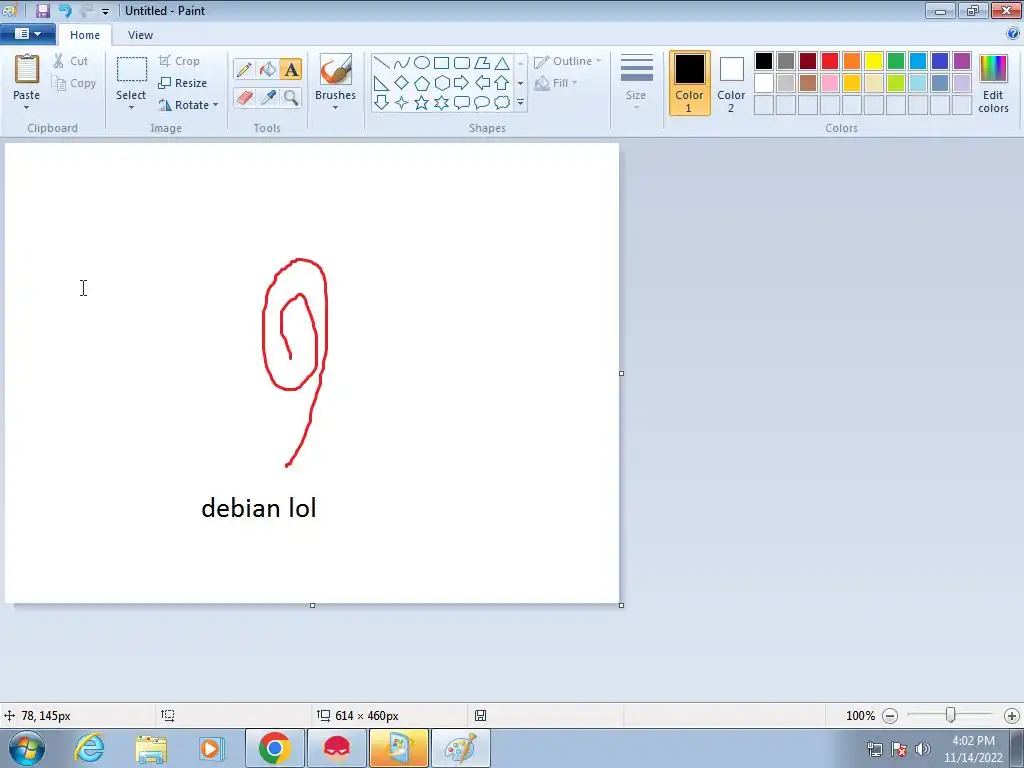The width and height of the screenshot is (1024, 768).
Task: Click the Undo arrow in title bar
Action: click(65, 10)
